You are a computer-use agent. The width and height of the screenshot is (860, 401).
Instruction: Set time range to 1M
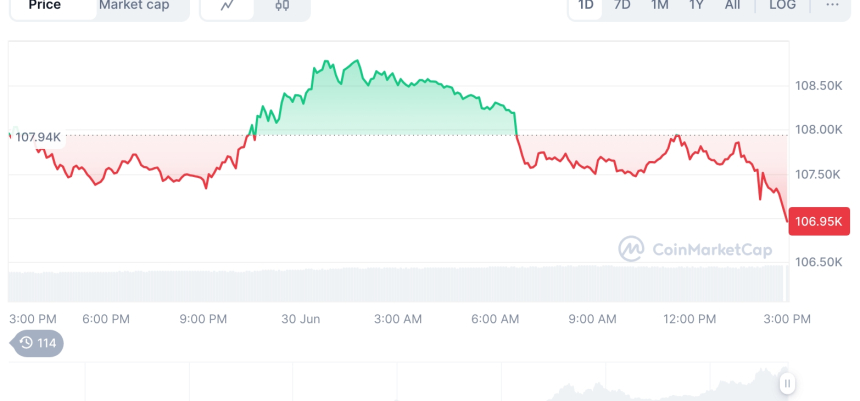(x=659, y=6)
